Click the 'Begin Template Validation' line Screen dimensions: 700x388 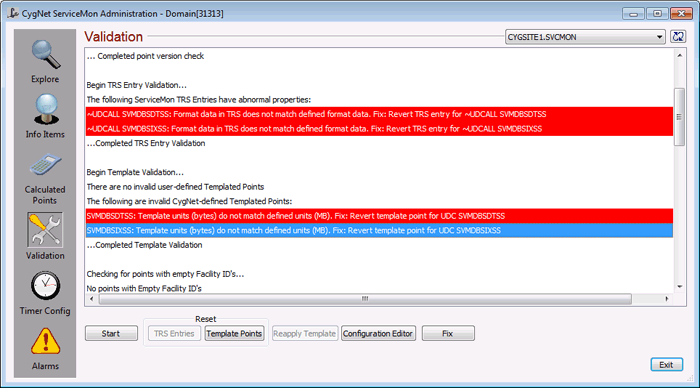(x=135, y=172)
